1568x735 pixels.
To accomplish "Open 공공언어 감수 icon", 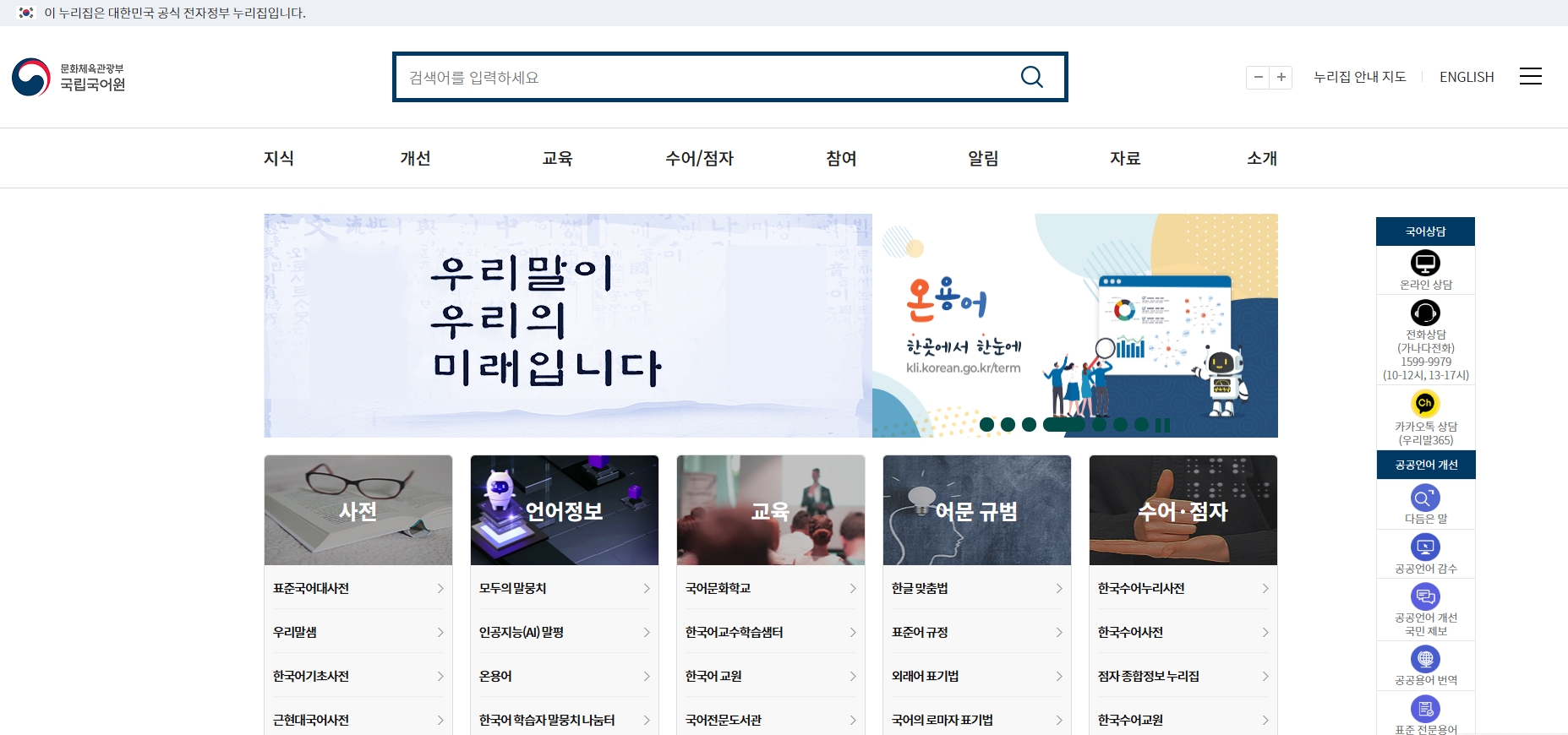I will pyautogui.click(x=1425, y=547).
